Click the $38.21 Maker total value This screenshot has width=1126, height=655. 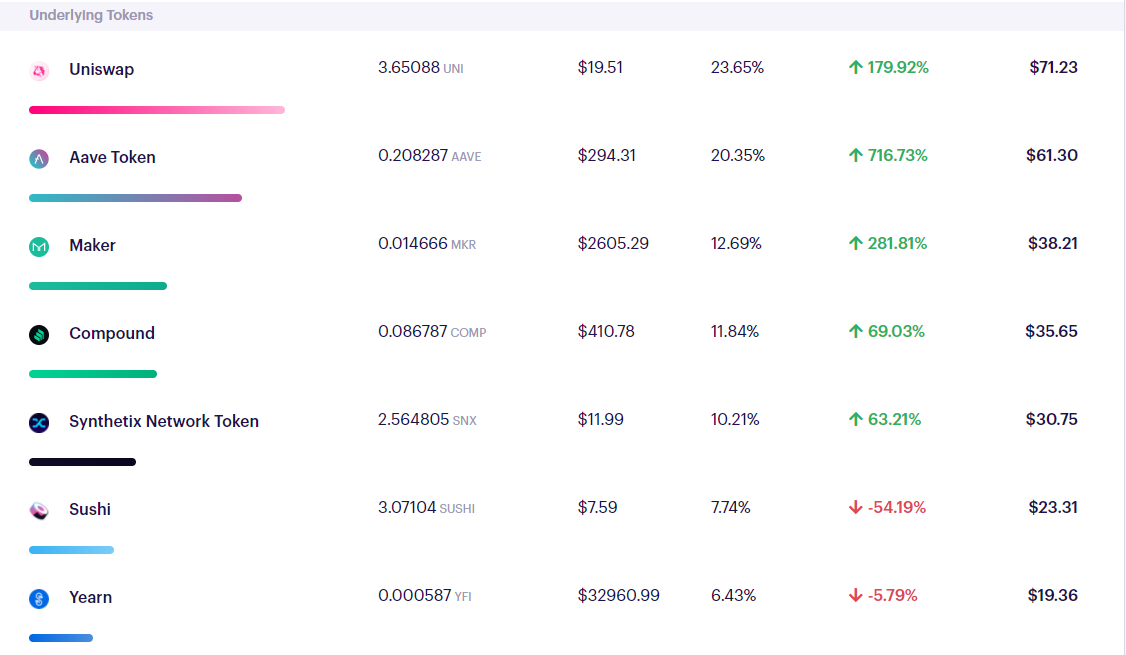[1052, 243]
